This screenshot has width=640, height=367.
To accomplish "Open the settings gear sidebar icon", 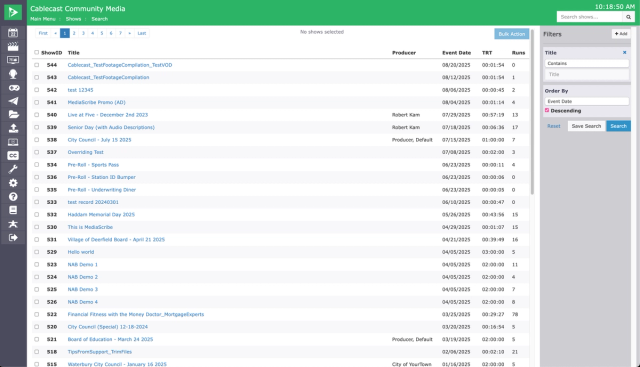I will pos(13,183).
